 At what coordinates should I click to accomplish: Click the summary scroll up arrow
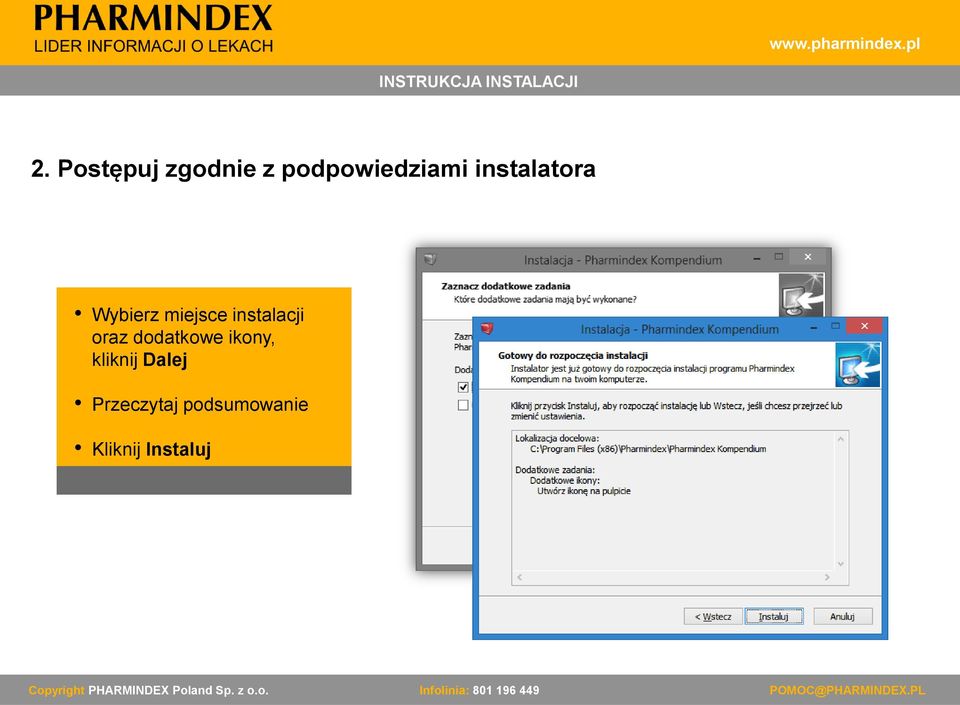[841, 439]
